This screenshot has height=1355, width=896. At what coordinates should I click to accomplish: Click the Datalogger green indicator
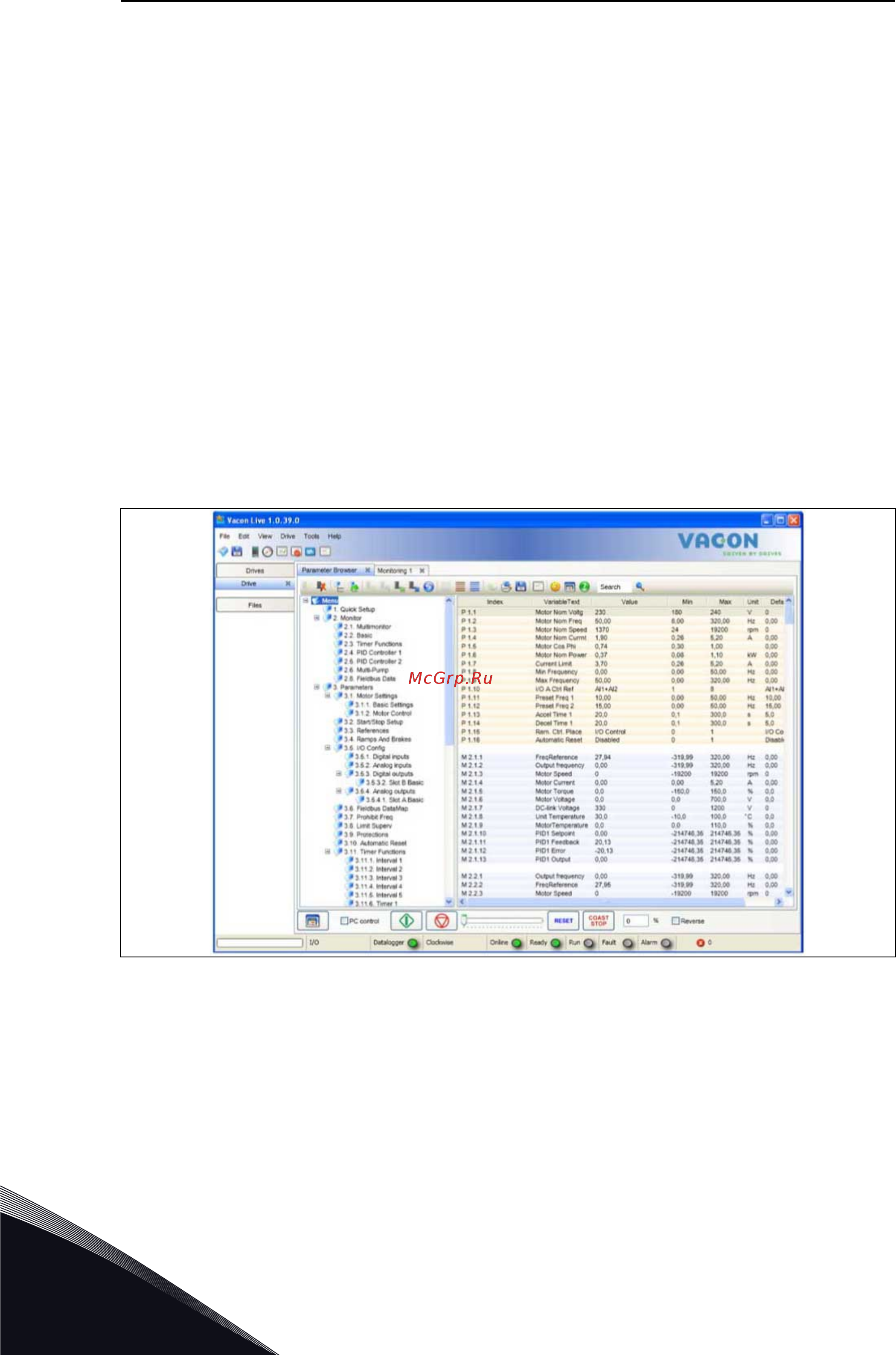coord(413,943)
